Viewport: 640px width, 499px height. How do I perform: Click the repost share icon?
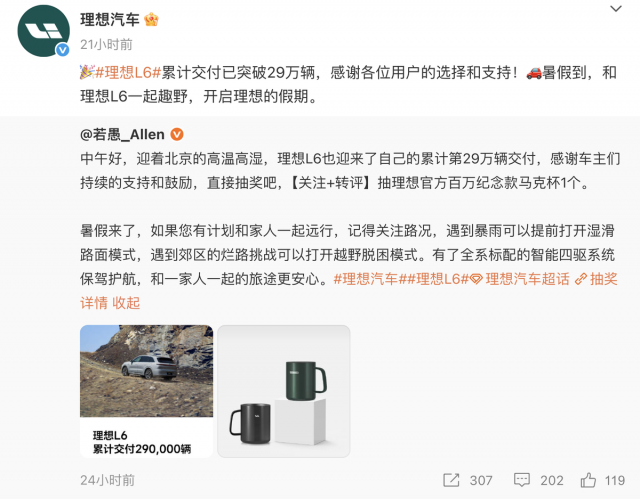(451, 480)
